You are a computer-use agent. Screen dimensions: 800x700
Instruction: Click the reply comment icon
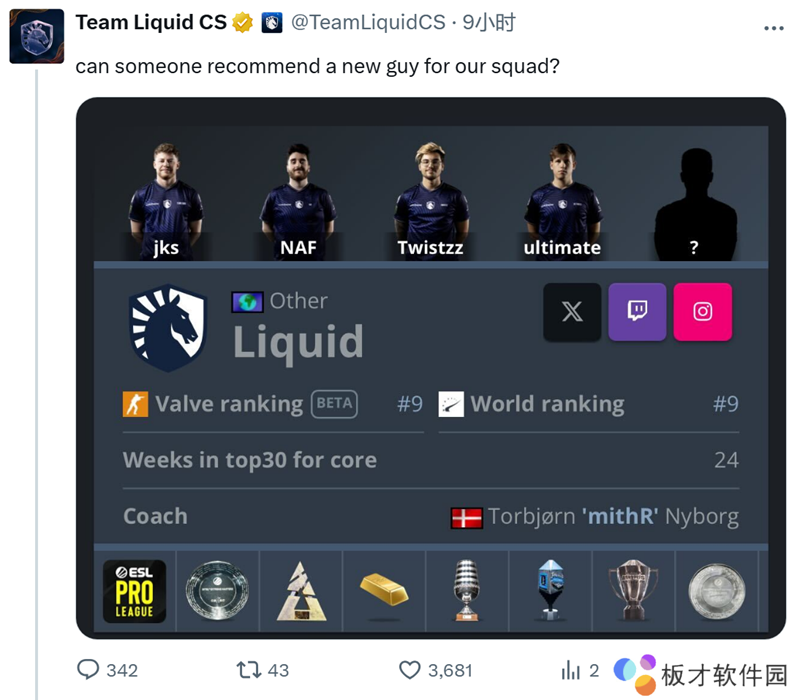click(x=88, y=669)
